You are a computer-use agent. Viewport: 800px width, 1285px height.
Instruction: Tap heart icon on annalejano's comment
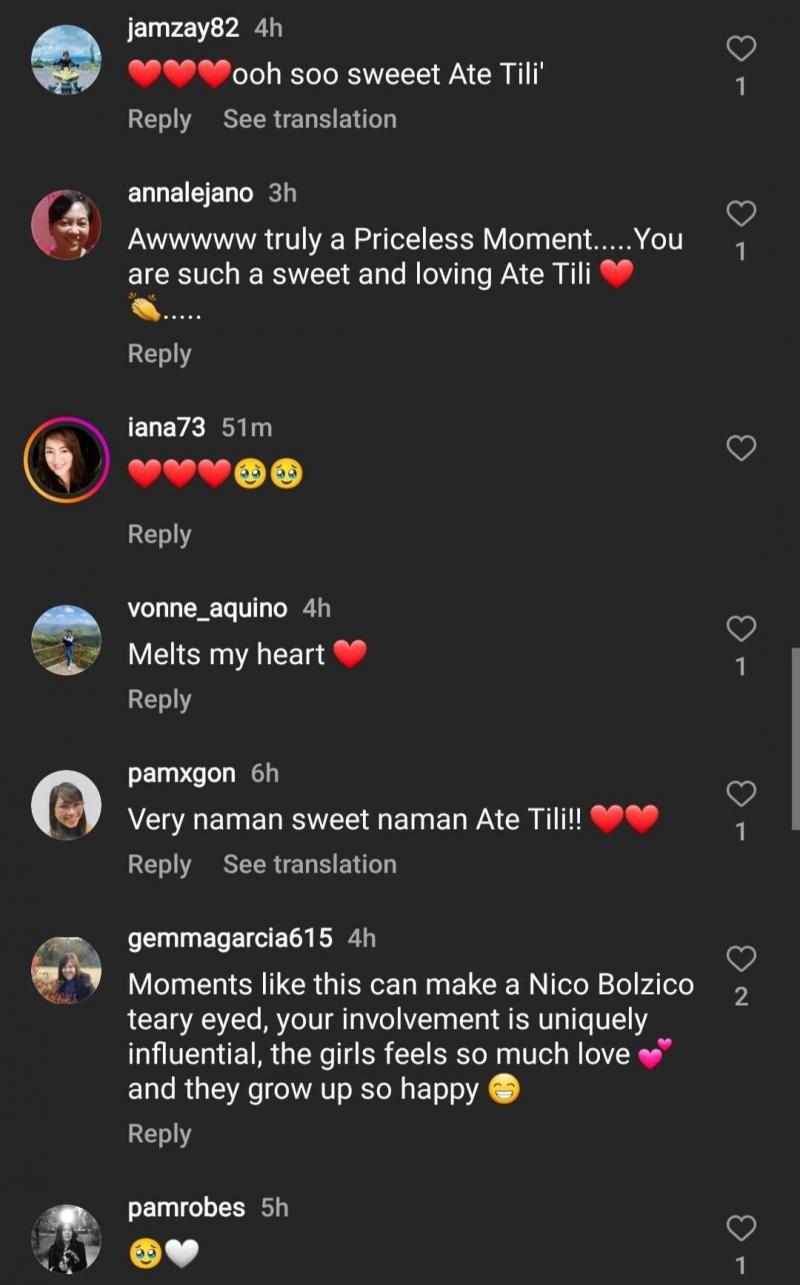click(x=740, y=213)
